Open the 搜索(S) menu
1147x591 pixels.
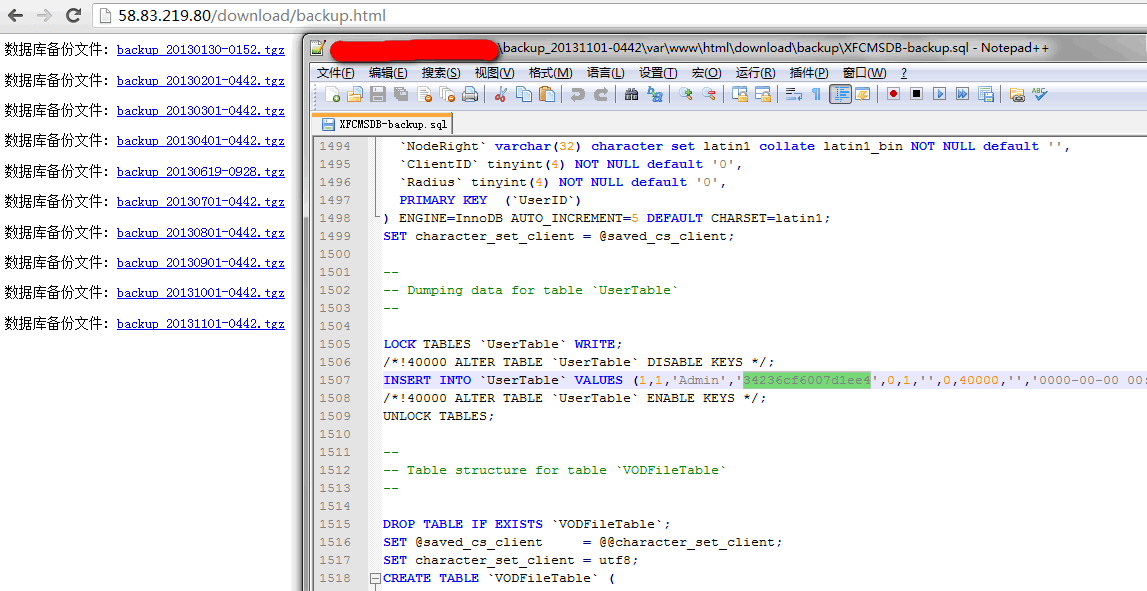tap(441, 72)
